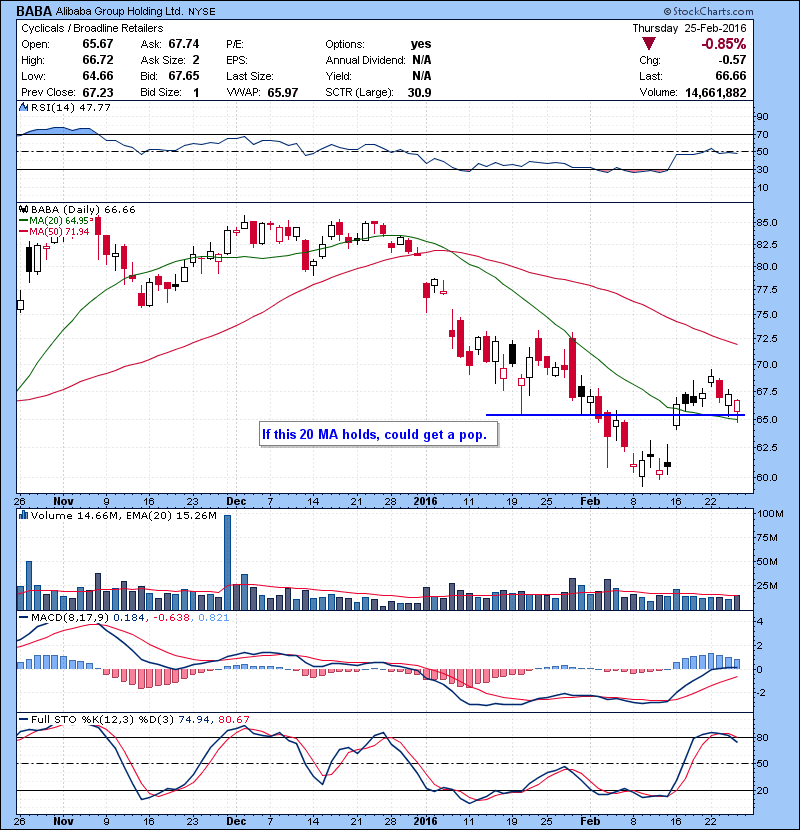This screenshot has width=800, height=830.
Task: Select the BABA ticker symbol in title
Action: tap(34, 11)
